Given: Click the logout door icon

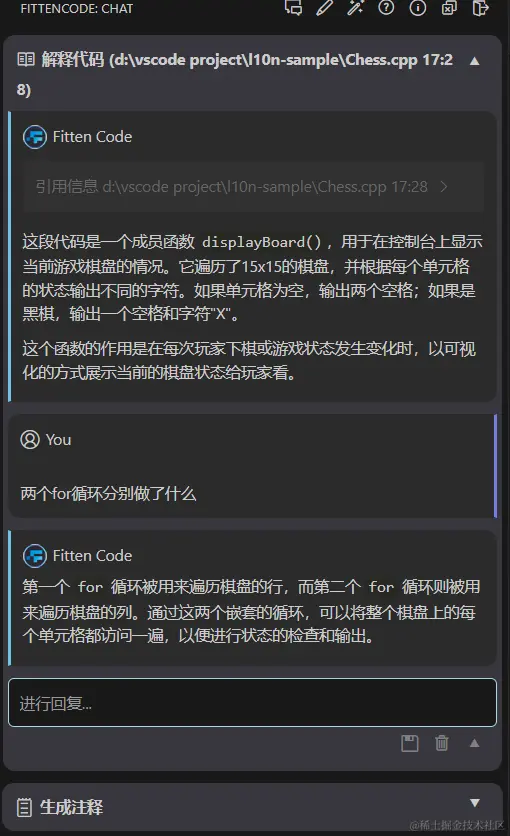Looking at the screenshot, I should (x=480, y=7).
